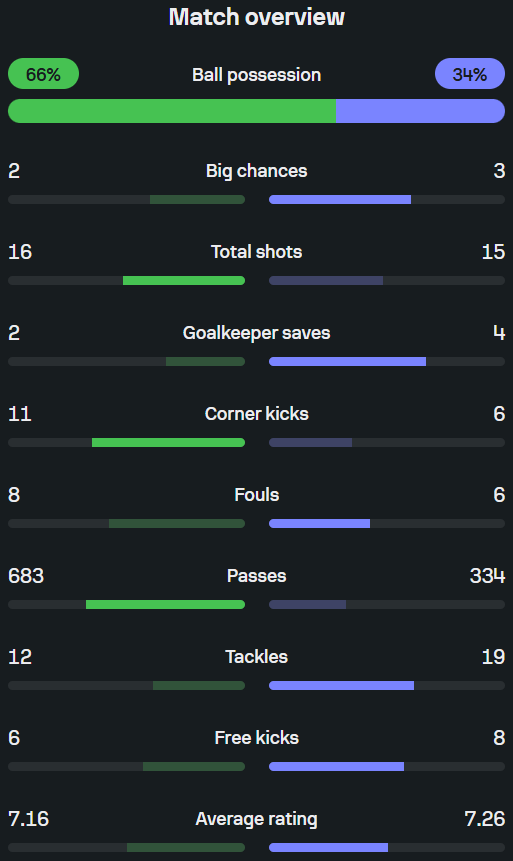Click the green Corner kicks bar

click(169, 443)
